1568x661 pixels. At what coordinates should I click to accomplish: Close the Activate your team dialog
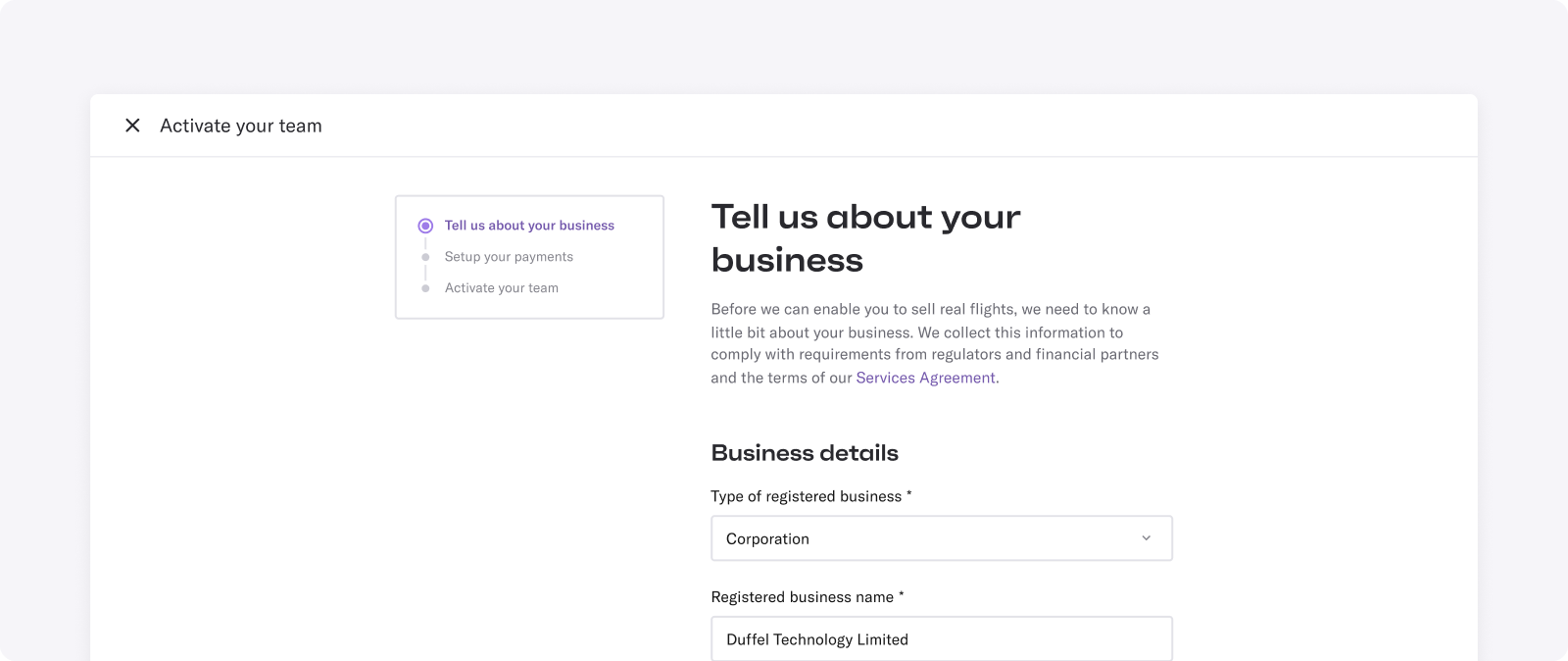tap(132, 126)
